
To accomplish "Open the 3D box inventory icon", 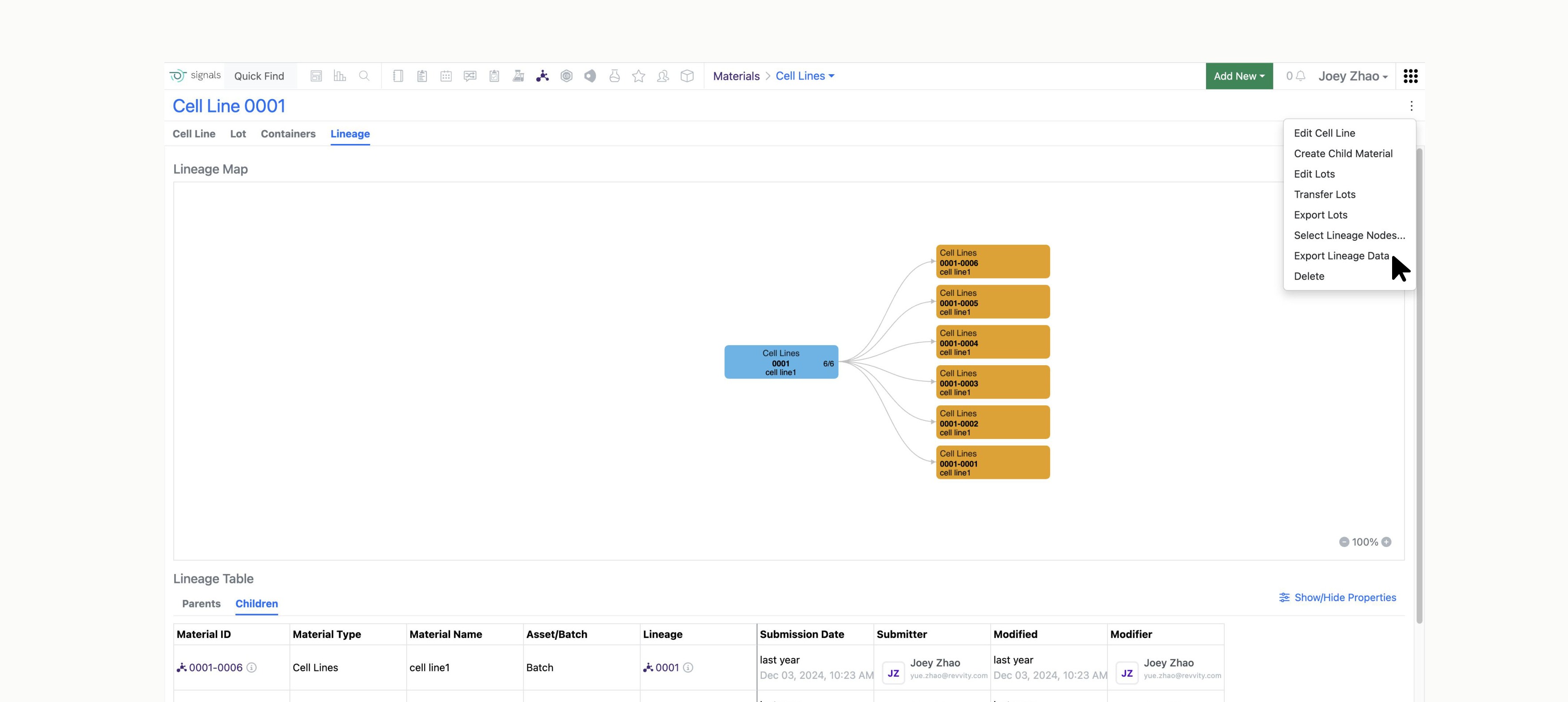I will 687,76.
